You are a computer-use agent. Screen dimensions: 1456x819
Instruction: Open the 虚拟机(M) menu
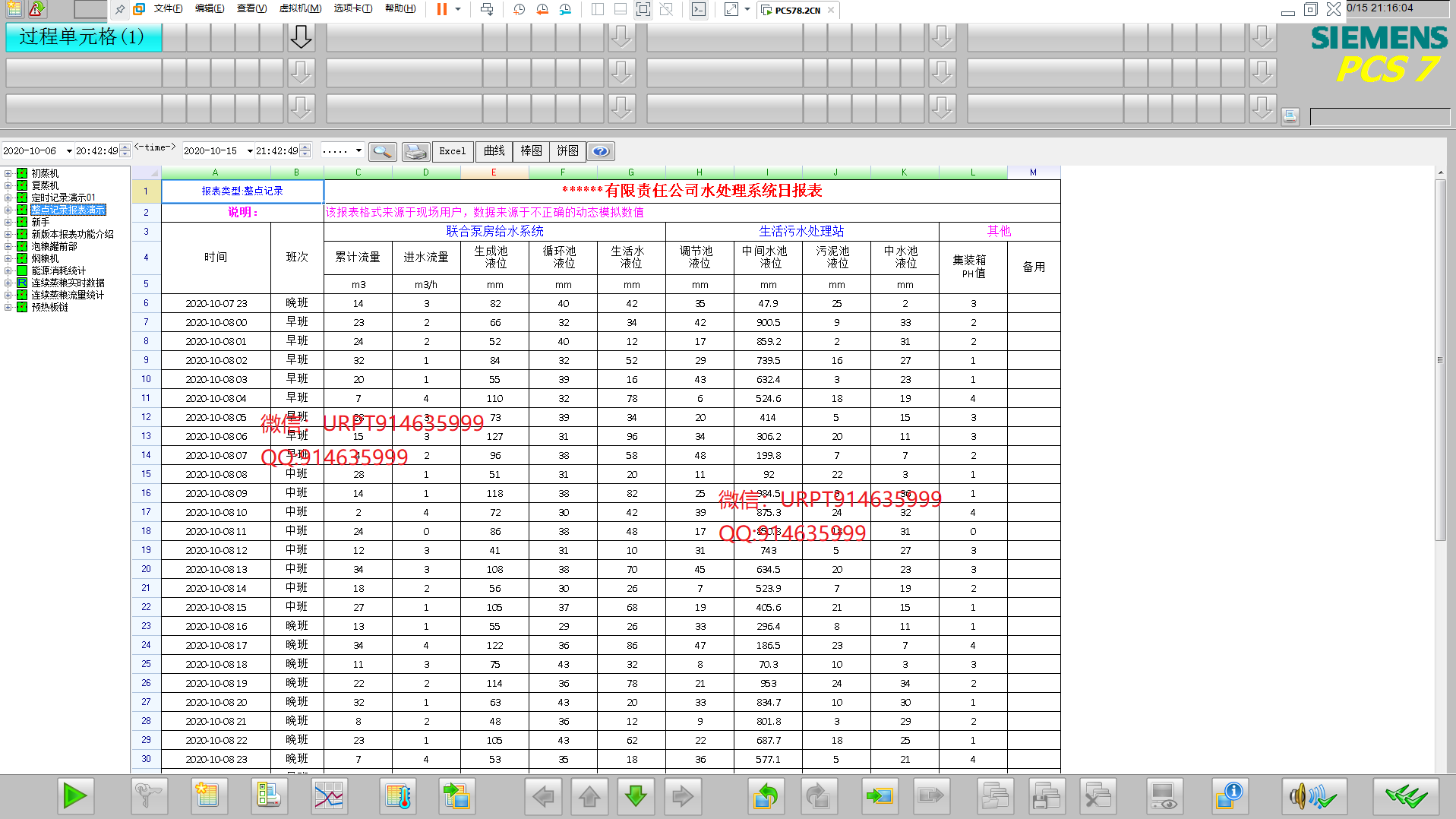300,9
